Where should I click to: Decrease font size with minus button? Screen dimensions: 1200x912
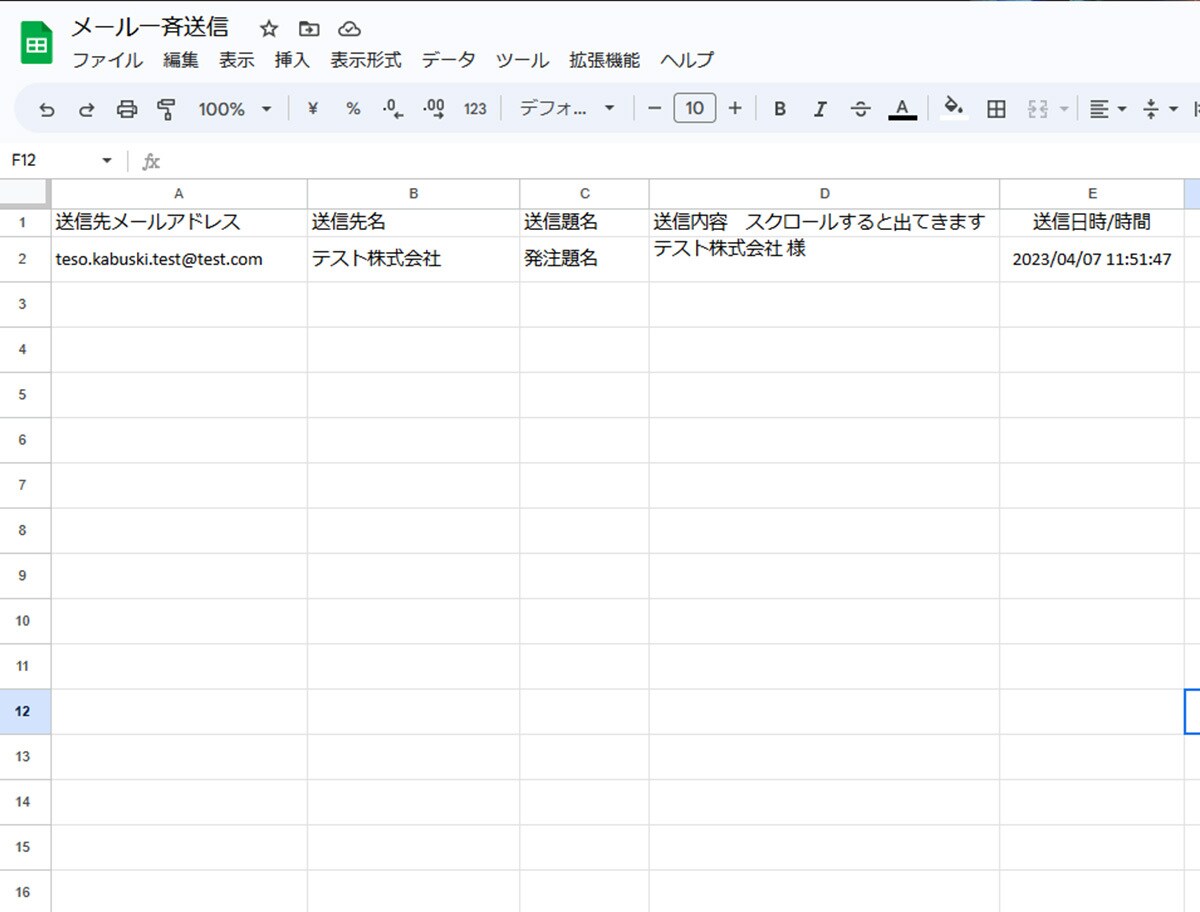coord(655,109)
